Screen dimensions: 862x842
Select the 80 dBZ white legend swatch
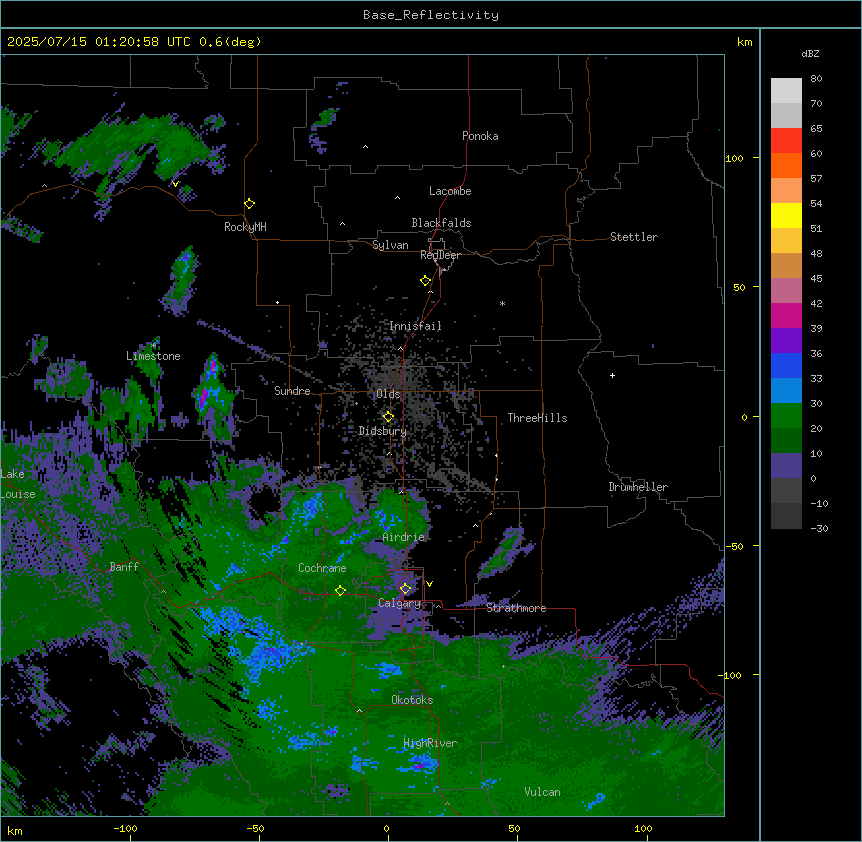pyautogui.click(x=786, y=90)
